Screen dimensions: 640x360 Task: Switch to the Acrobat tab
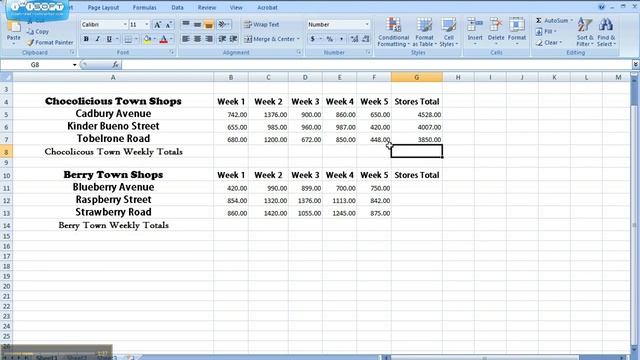pyautogui.click(x=267, y=7)
